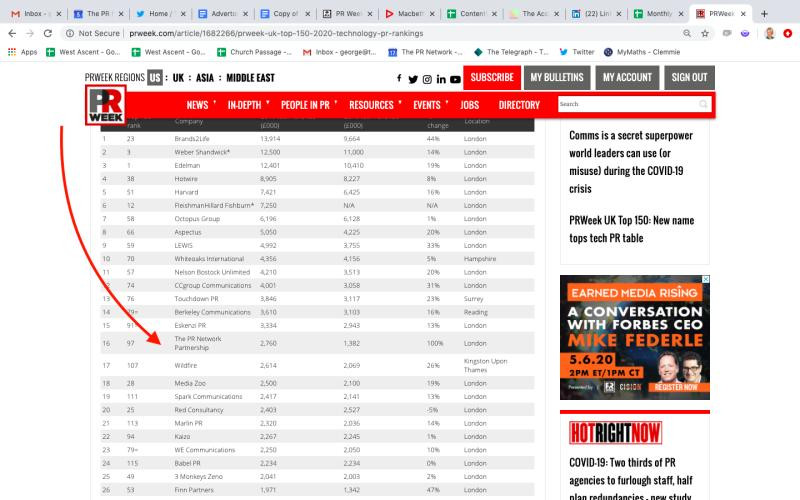Image resolution: width=800 pixels, height=500 pixels.
Task: Close the Cision ad with the X icon
Action: [x=706, y=279]
